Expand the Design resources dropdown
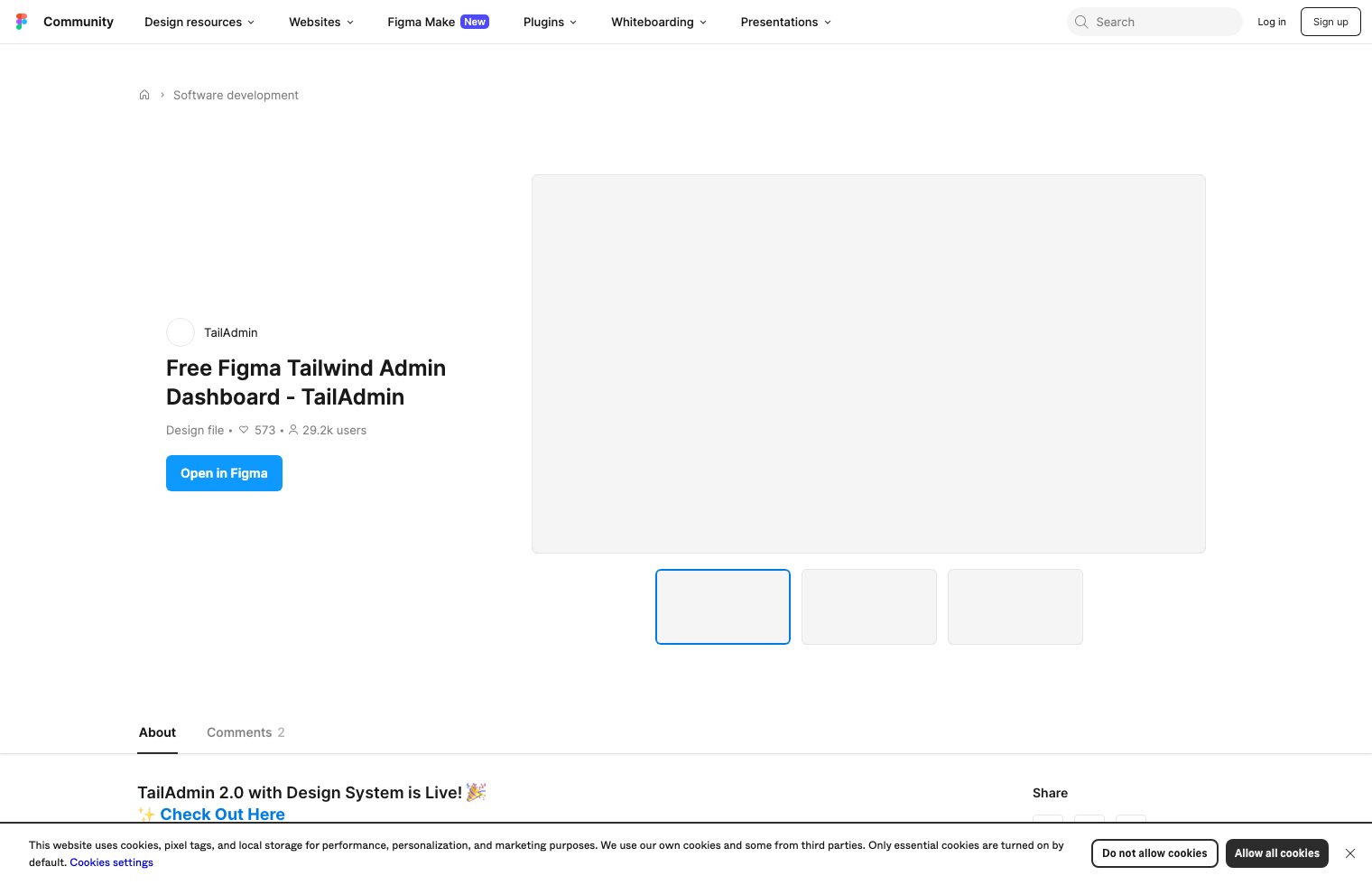The height and width of the screenshot is (885, 1372). (199, 22)
